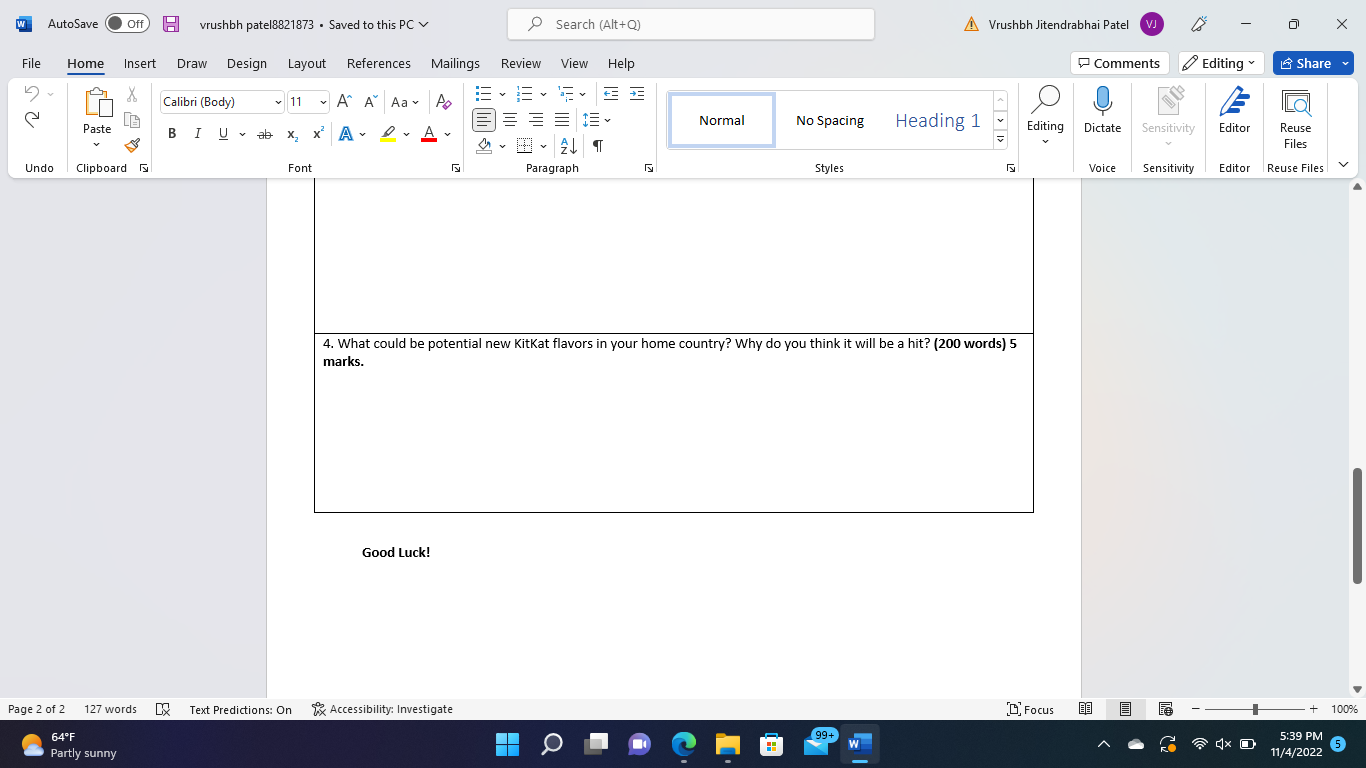
Task: Open Dictate microphone
Action: (x=1102, y=110)
